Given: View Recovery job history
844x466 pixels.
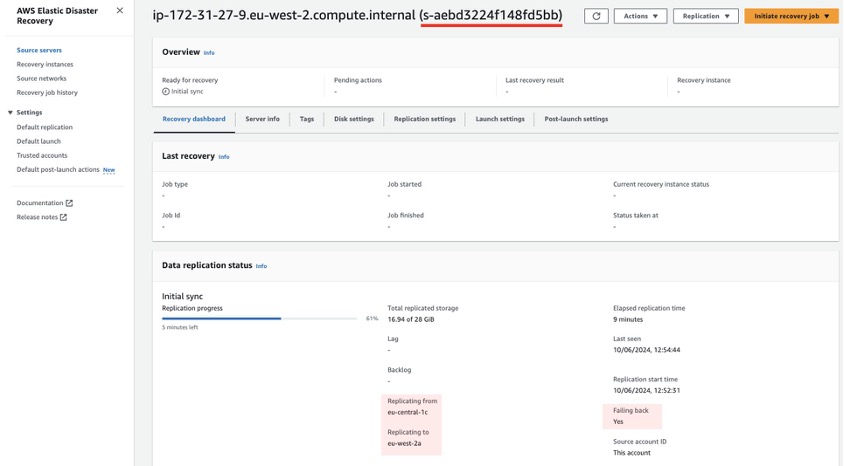Looking at the screenshot, I should (x=47, y=93).
